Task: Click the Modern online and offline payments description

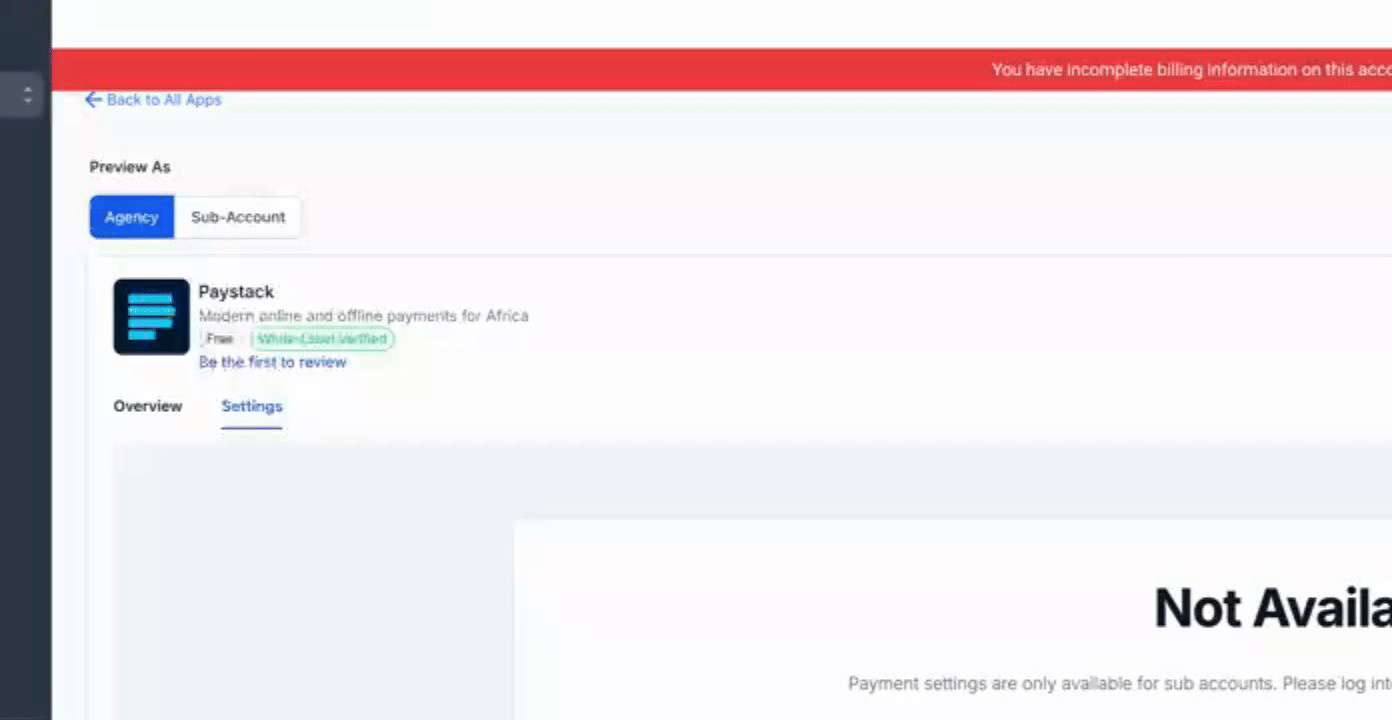Action: point(363,316)
